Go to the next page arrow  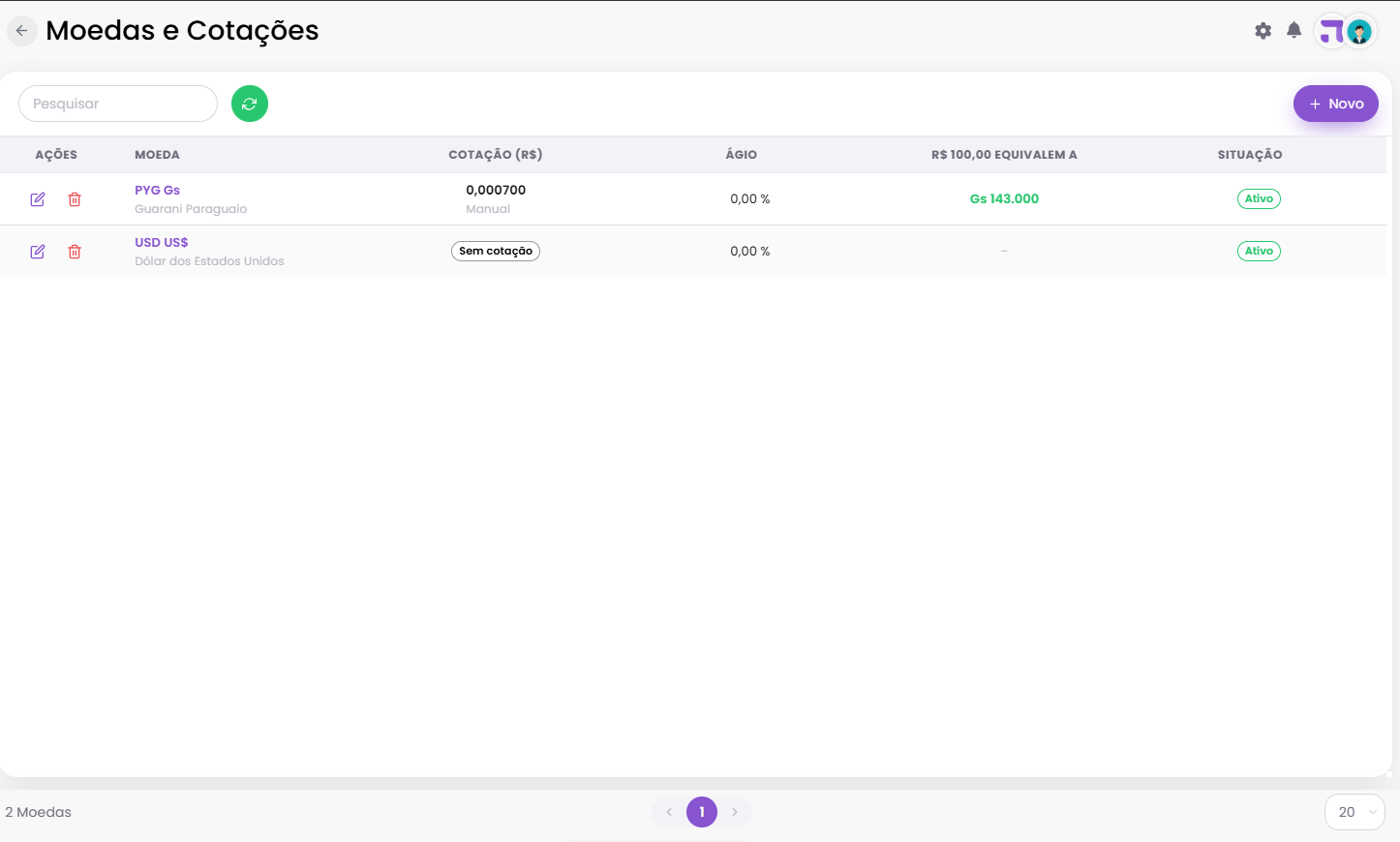pyautogui.click(x=735, y=812)
